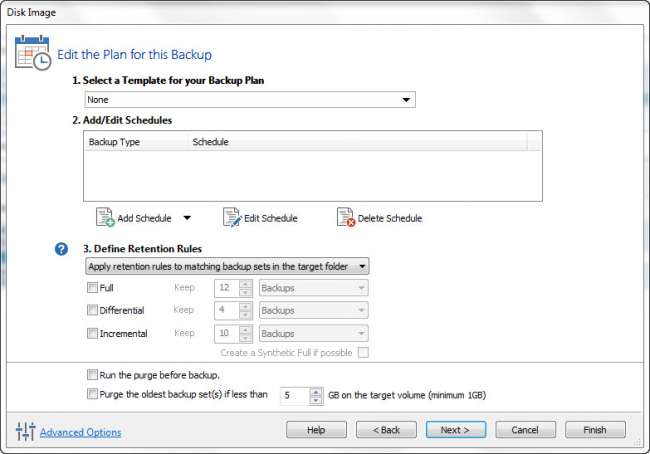Click the GB threshold input field
Image resolution: width=650 pixels, height=454 pixels.
click(297, 395)
